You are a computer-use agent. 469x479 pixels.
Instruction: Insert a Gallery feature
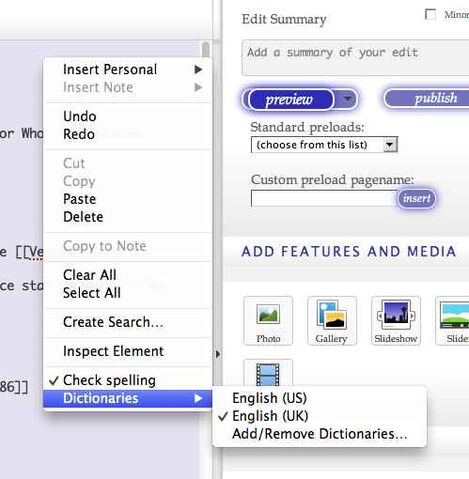tap(332, 321)
